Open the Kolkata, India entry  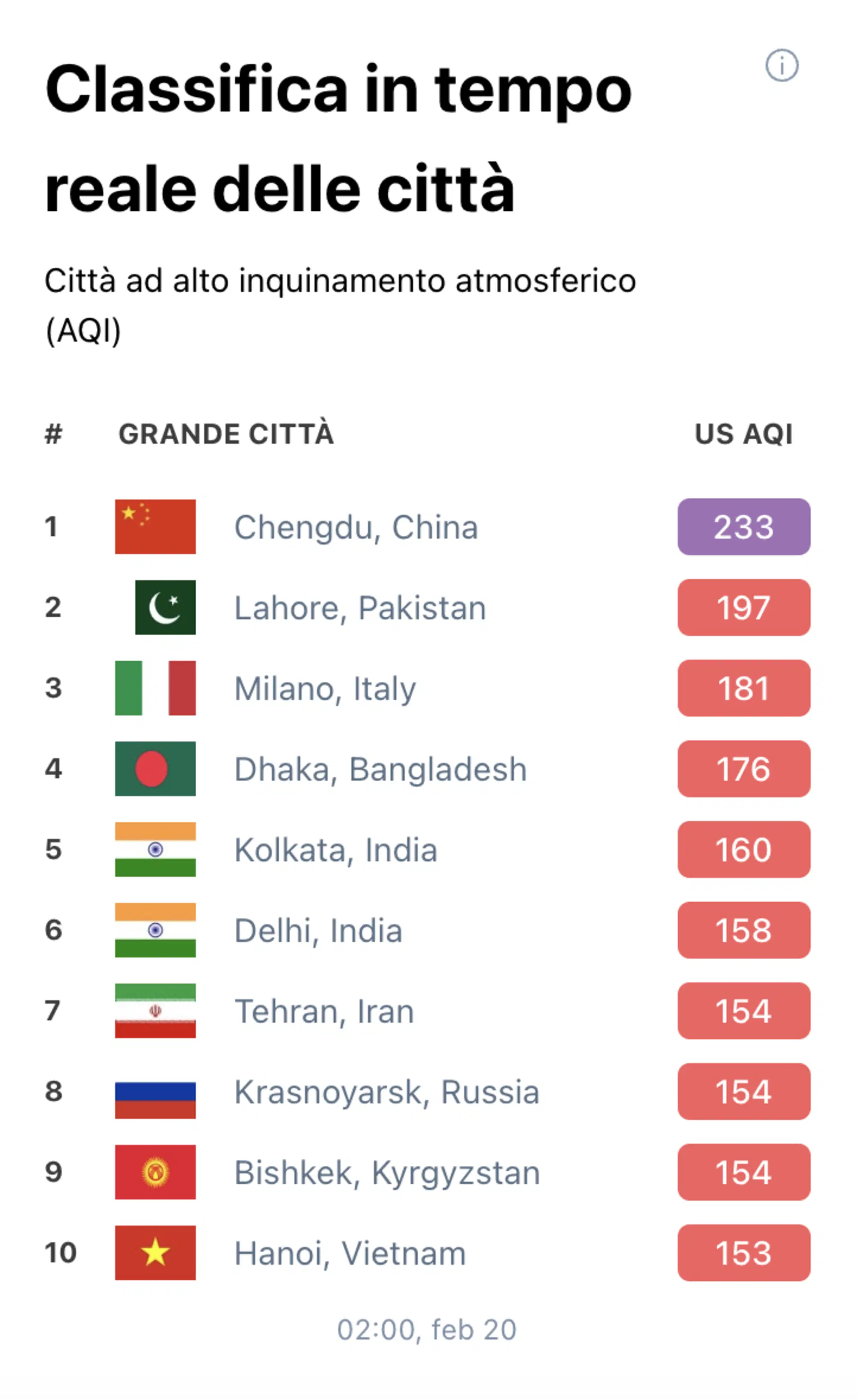(336, 850)
